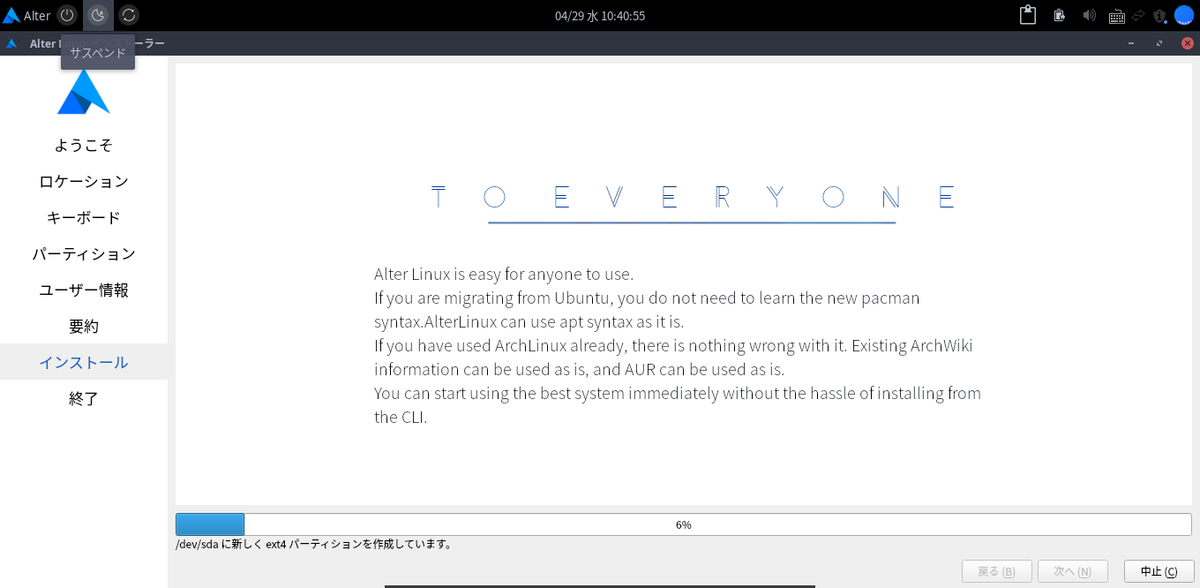
Task: Select the キーボード step in sidebar
Action: coord(84,217)
